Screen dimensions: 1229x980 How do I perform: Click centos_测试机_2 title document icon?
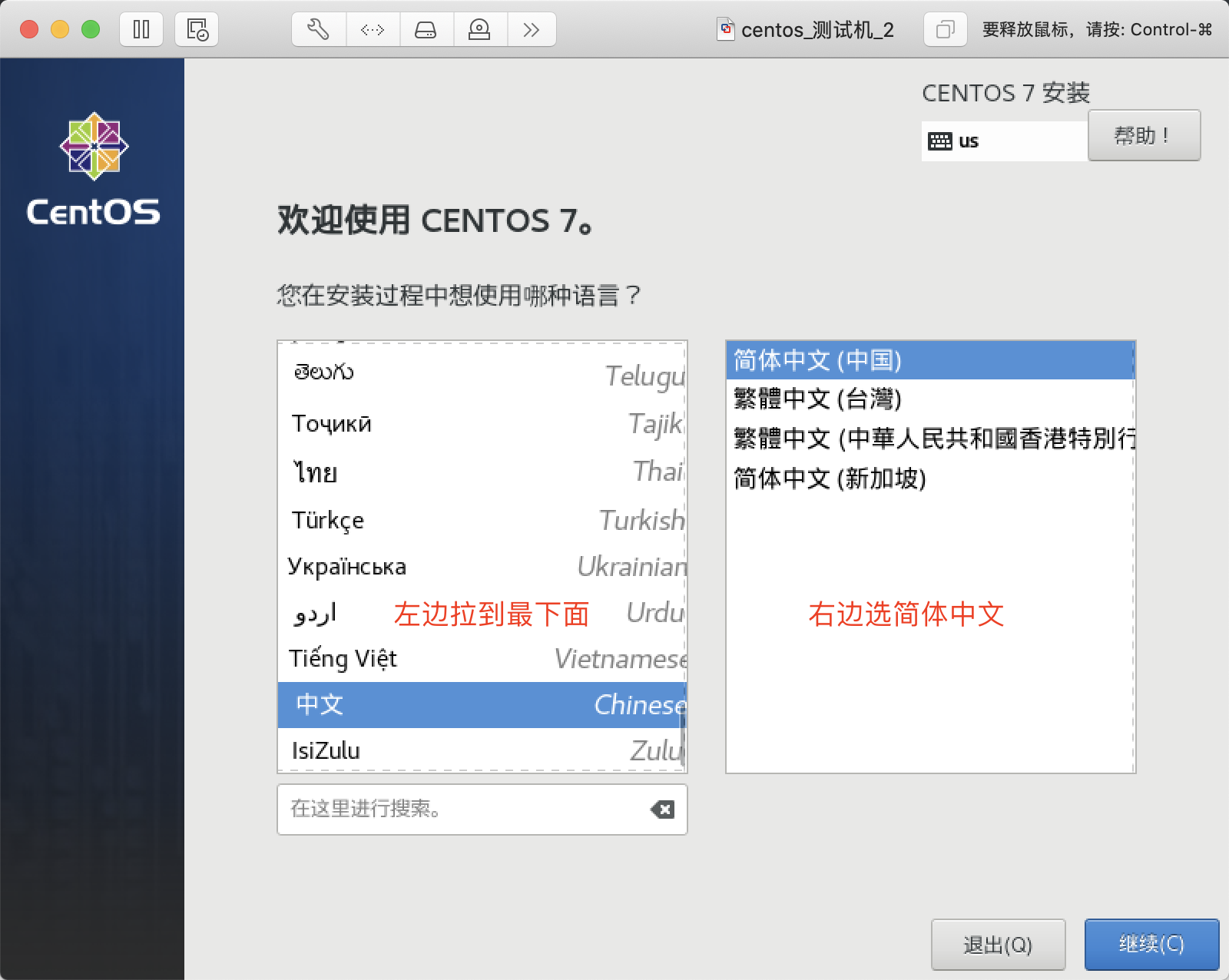tap(725, 29)
